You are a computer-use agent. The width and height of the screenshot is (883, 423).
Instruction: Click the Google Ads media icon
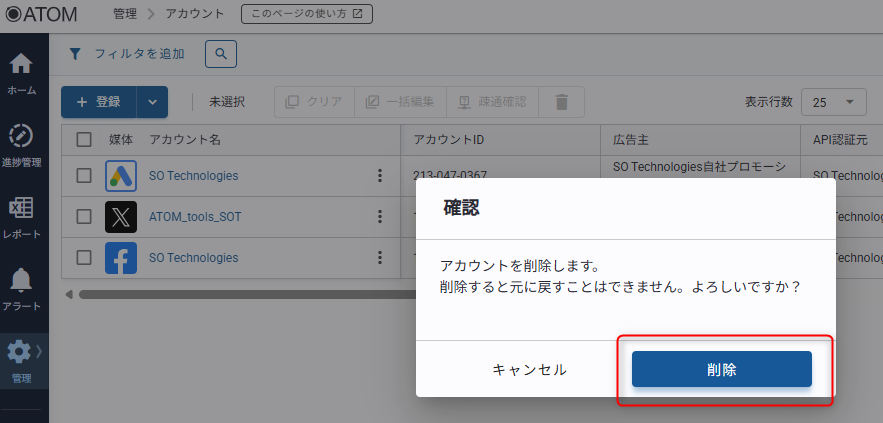click(x=121, y=176)
